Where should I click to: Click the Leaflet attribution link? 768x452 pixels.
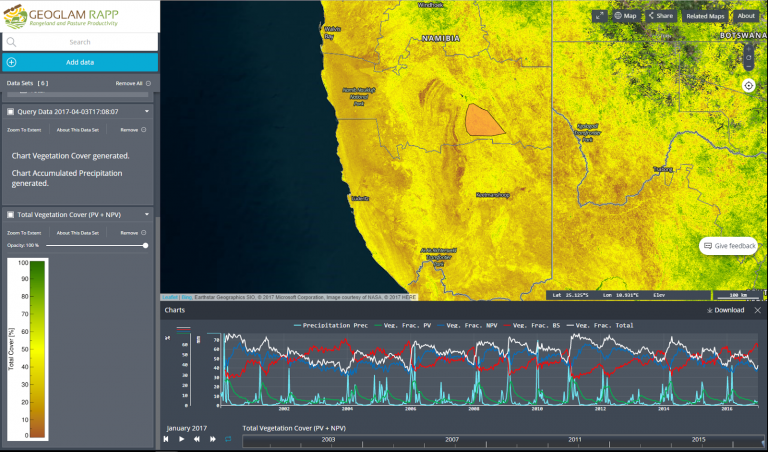pyautogui.click(x=169, y=297)
